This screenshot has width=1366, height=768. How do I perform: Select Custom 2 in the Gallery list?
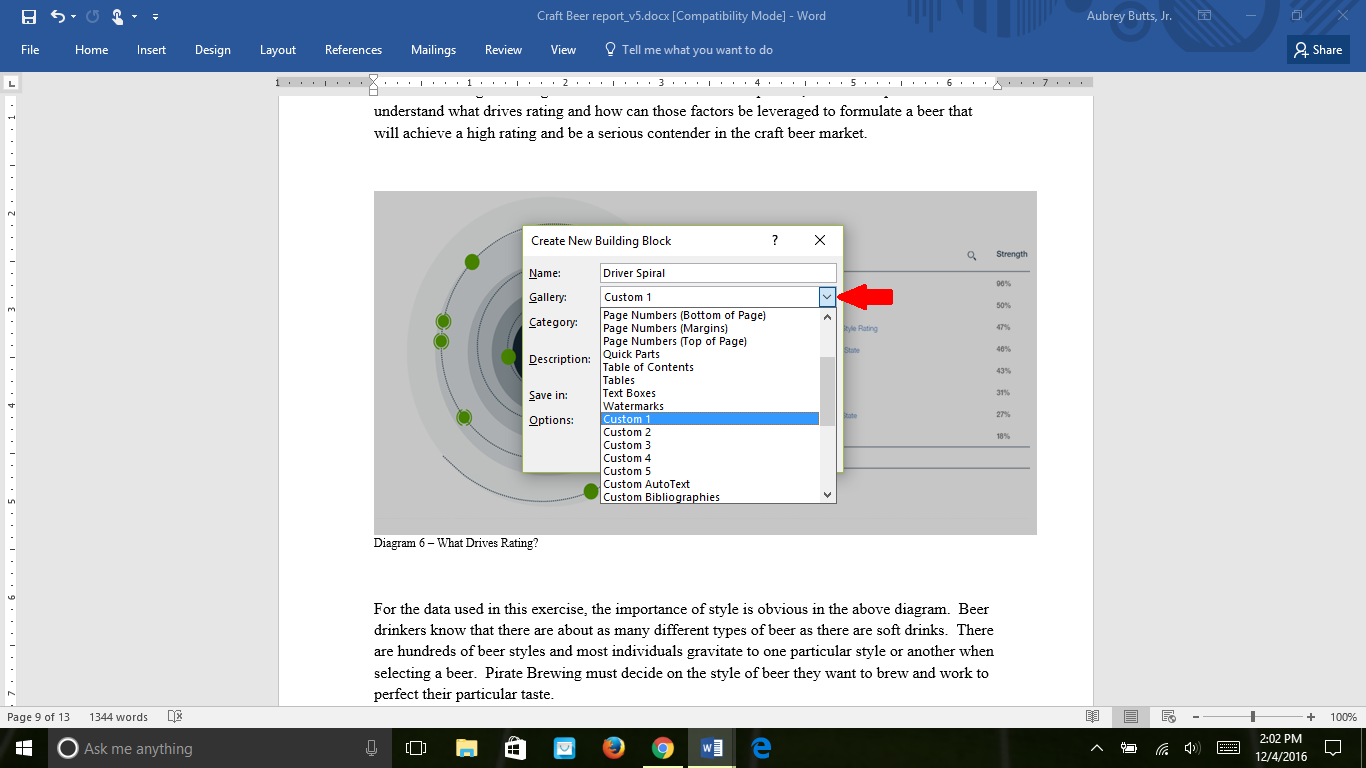[626, 431]
